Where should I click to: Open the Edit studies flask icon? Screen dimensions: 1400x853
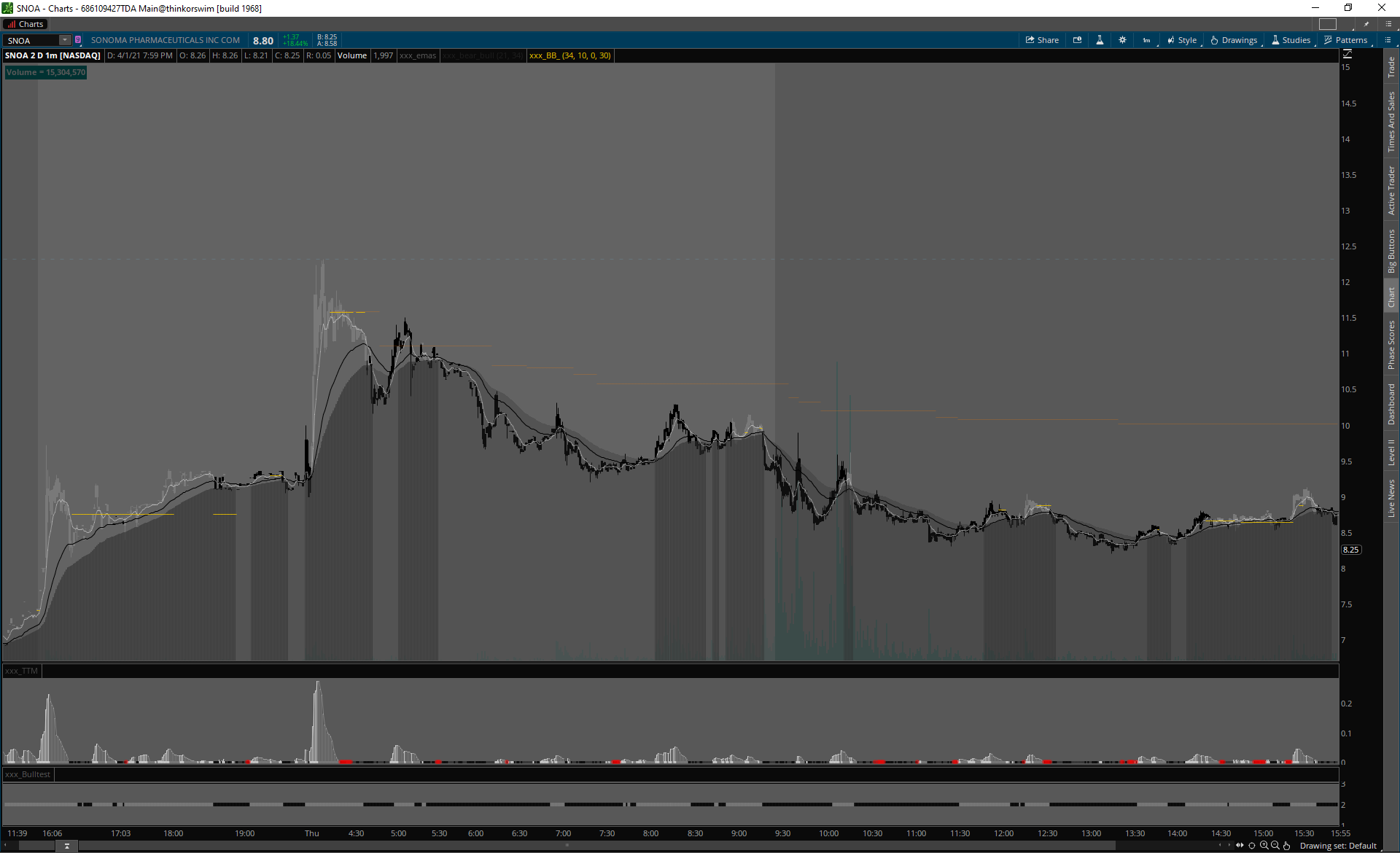point(1100,40)
